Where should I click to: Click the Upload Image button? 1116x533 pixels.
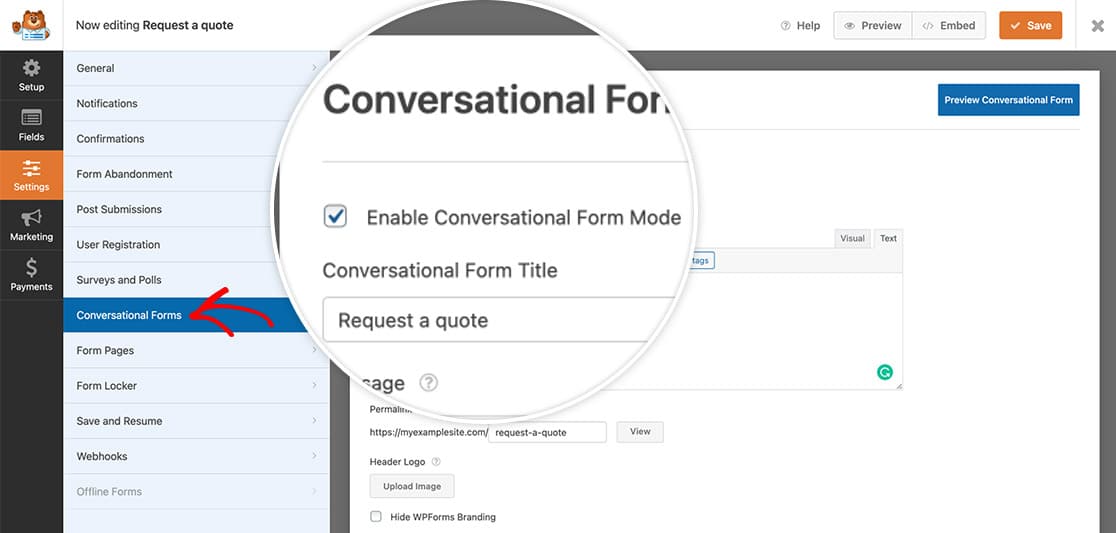(412, 487)
